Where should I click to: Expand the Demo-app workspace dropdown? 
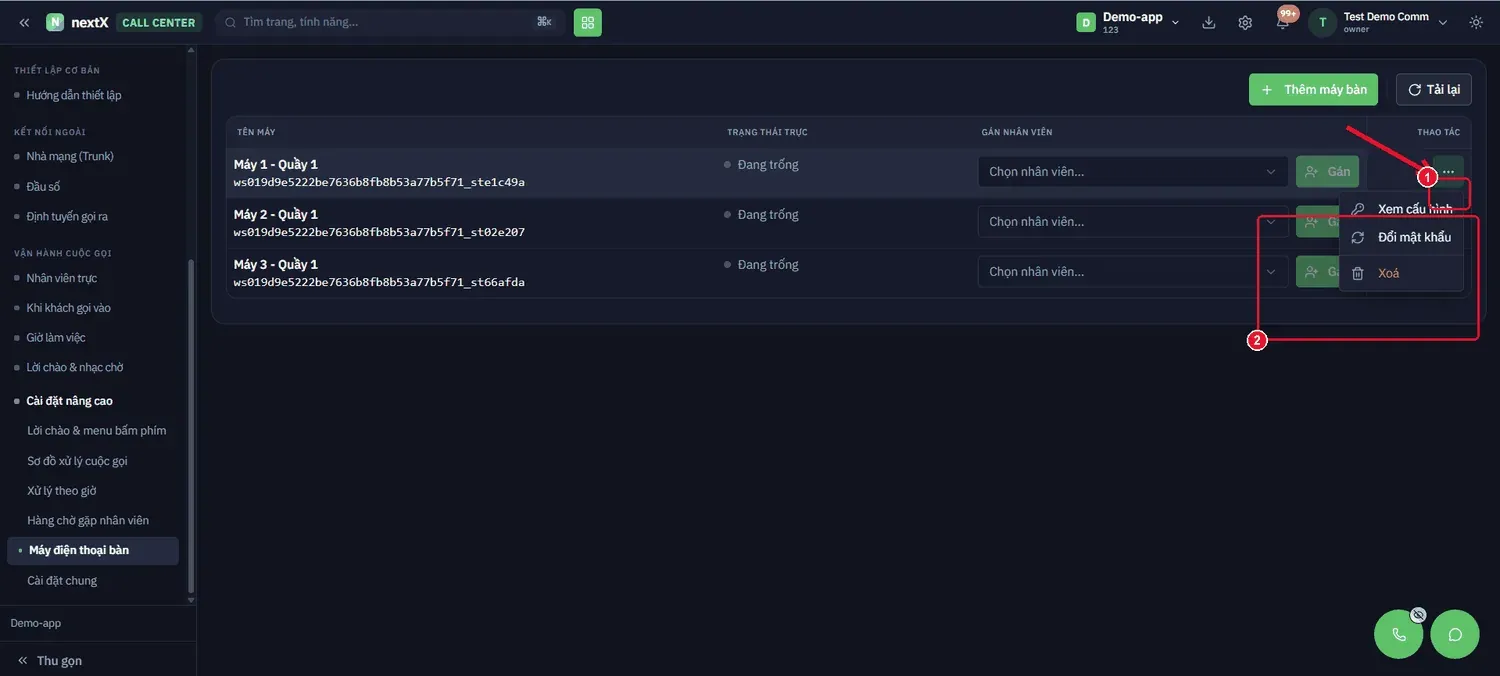coord(1175,22)
